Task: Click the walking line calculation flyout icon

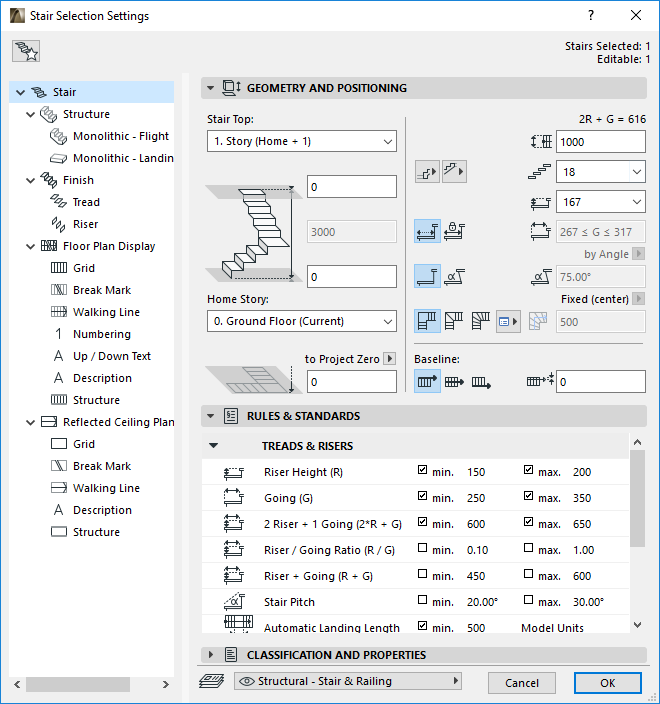Action: (454, 172)
